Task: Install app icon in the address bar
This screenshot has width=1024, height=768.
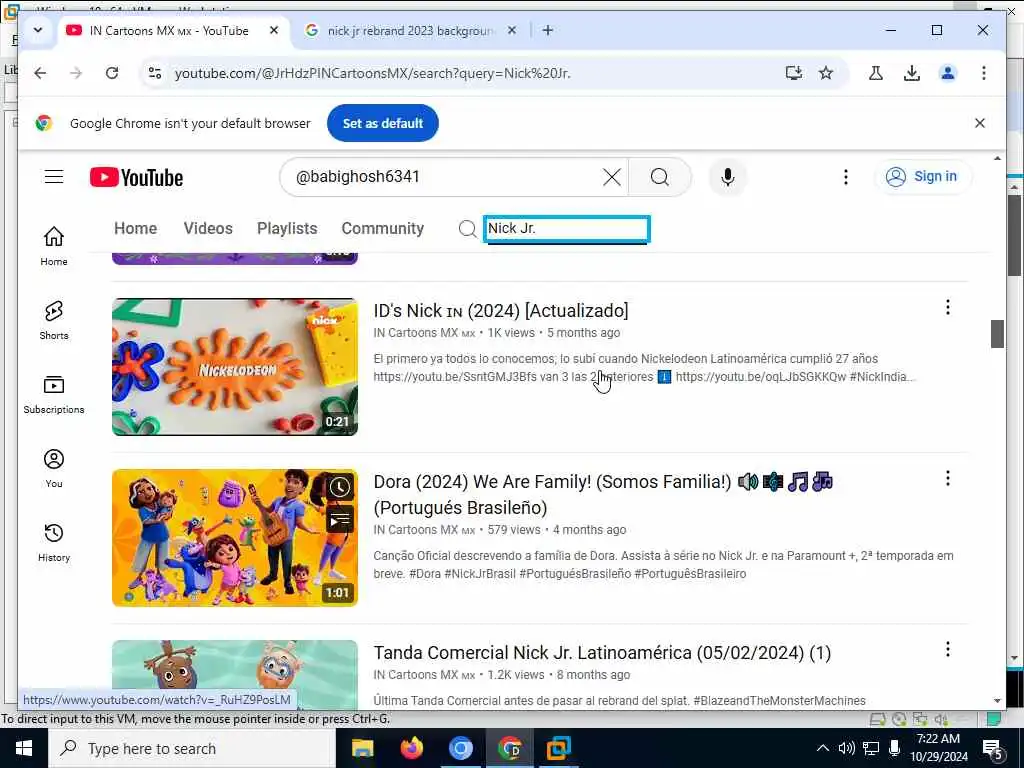Action: click(x=793, y=73)
